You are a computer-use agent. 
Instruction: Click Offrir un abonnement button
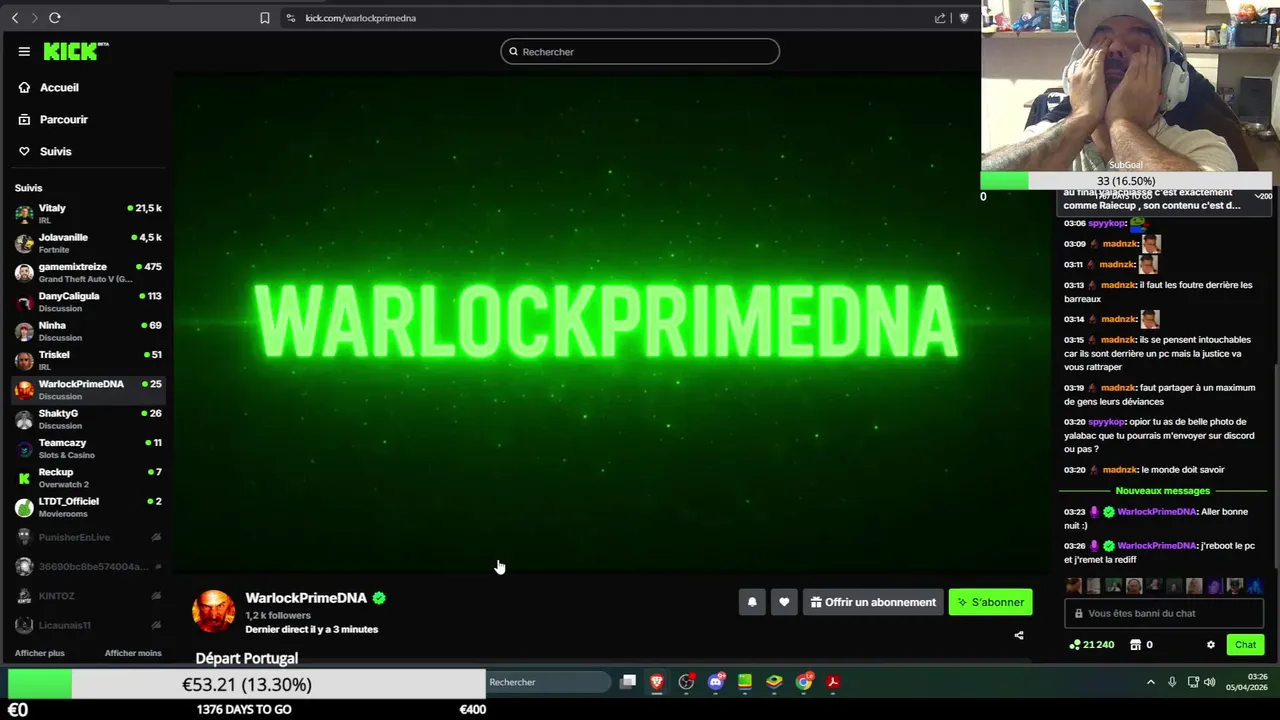873,602
